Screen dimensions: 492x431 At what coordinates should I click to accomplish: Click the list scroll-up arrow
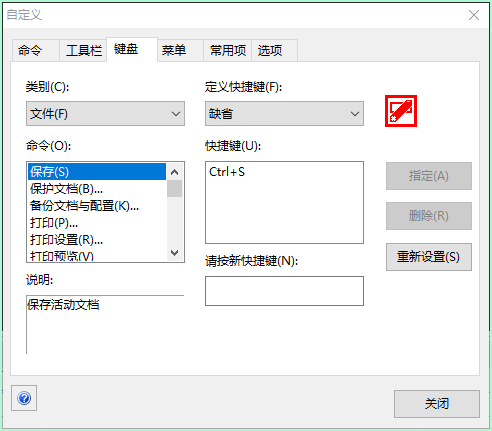point(175,172)
